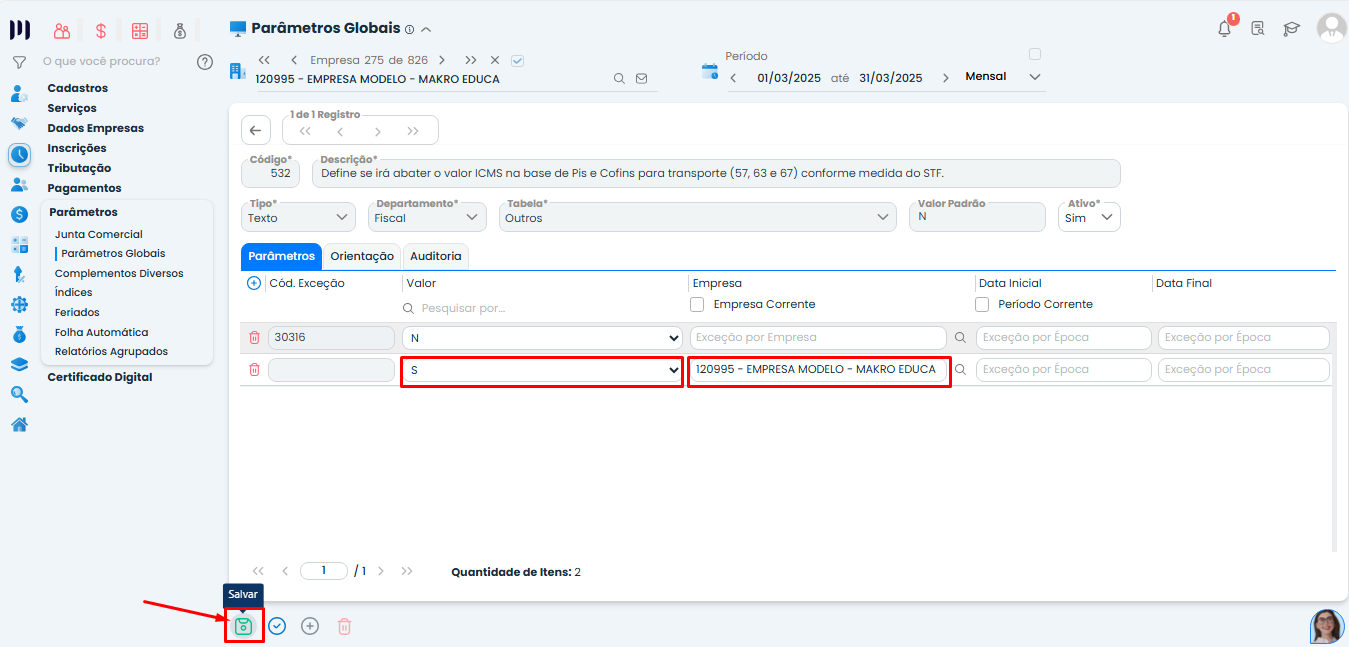
Task: Click the gear icon in left sidebar
Action: 19,304
